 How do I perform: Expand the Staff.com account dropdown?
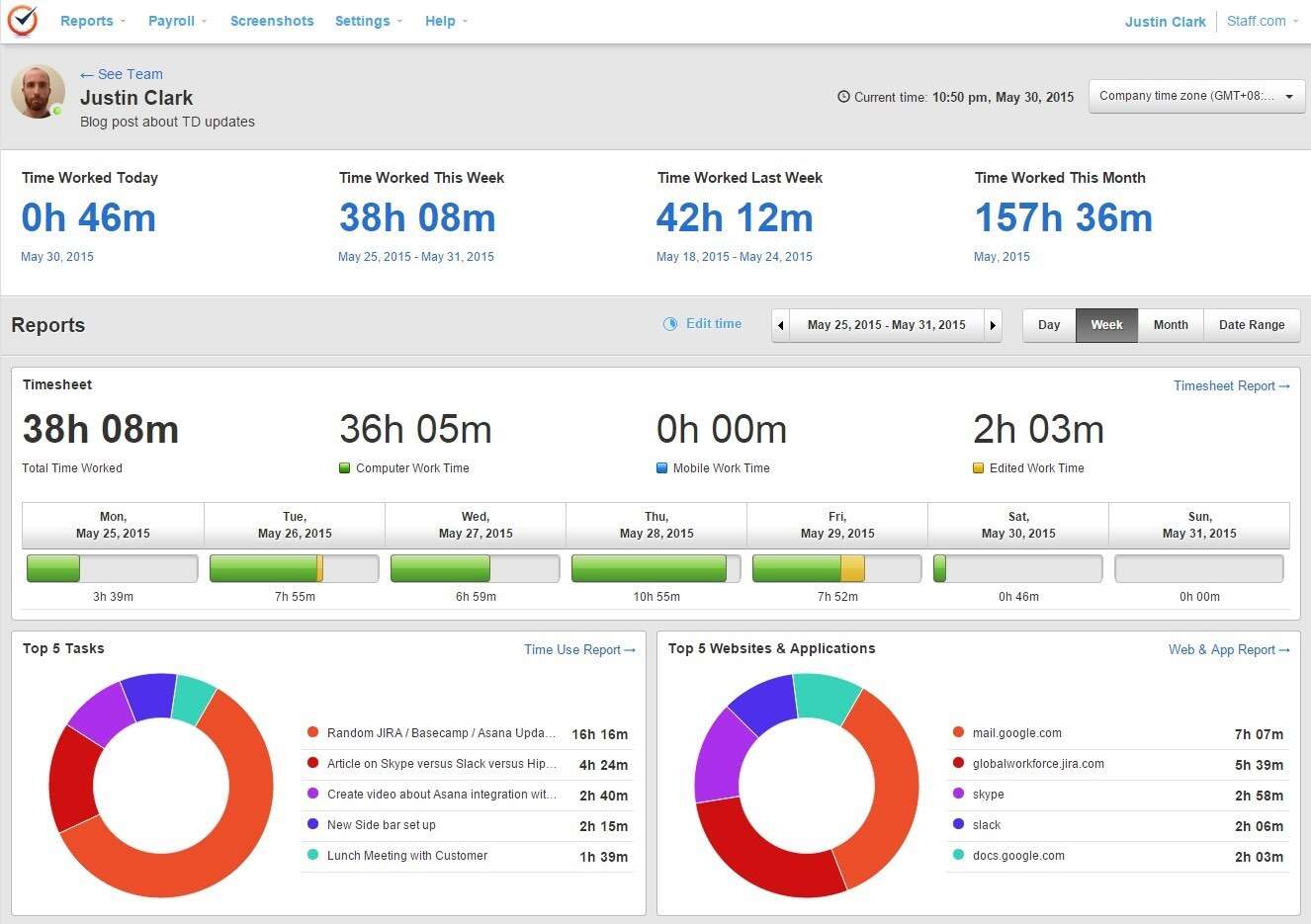(x=1262, y=21)
